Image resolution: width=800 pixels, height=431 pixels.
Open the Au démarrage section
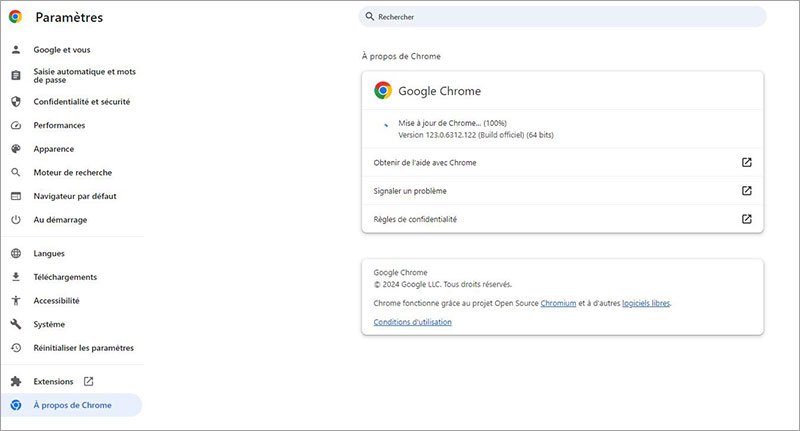coord(60,219)
